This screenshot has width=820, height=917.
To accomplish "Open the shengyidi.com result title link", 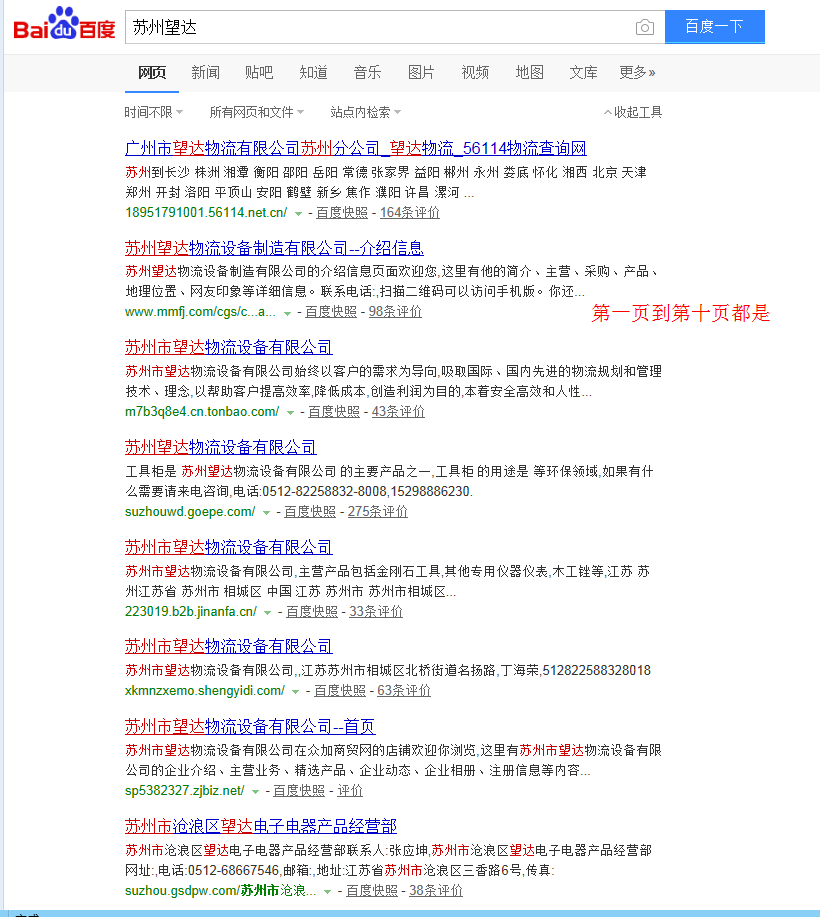I will (x=229, y=647).
